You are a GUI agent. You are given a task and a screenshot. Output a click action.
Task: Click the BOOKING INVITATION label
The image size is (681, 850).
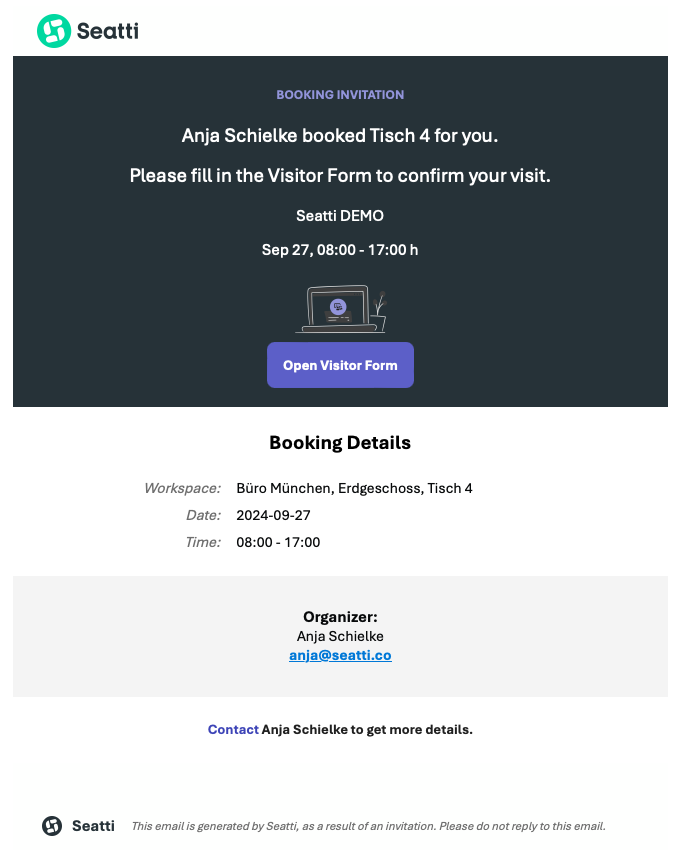tap(340, 94)
